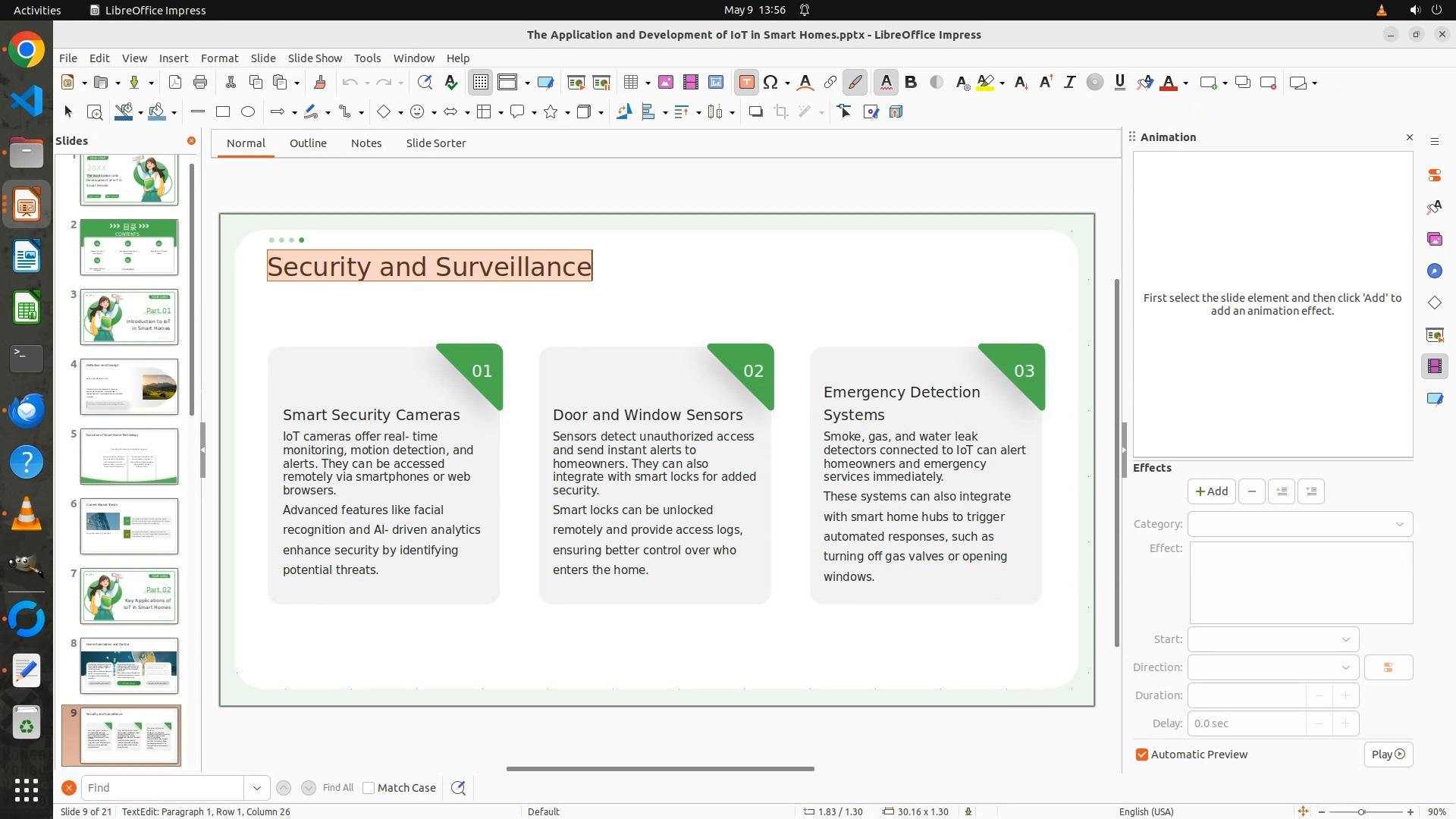This screenshot has width=1456, height=819.
Task: Open the Find history dropdown arrow
Action: [257, 788]
